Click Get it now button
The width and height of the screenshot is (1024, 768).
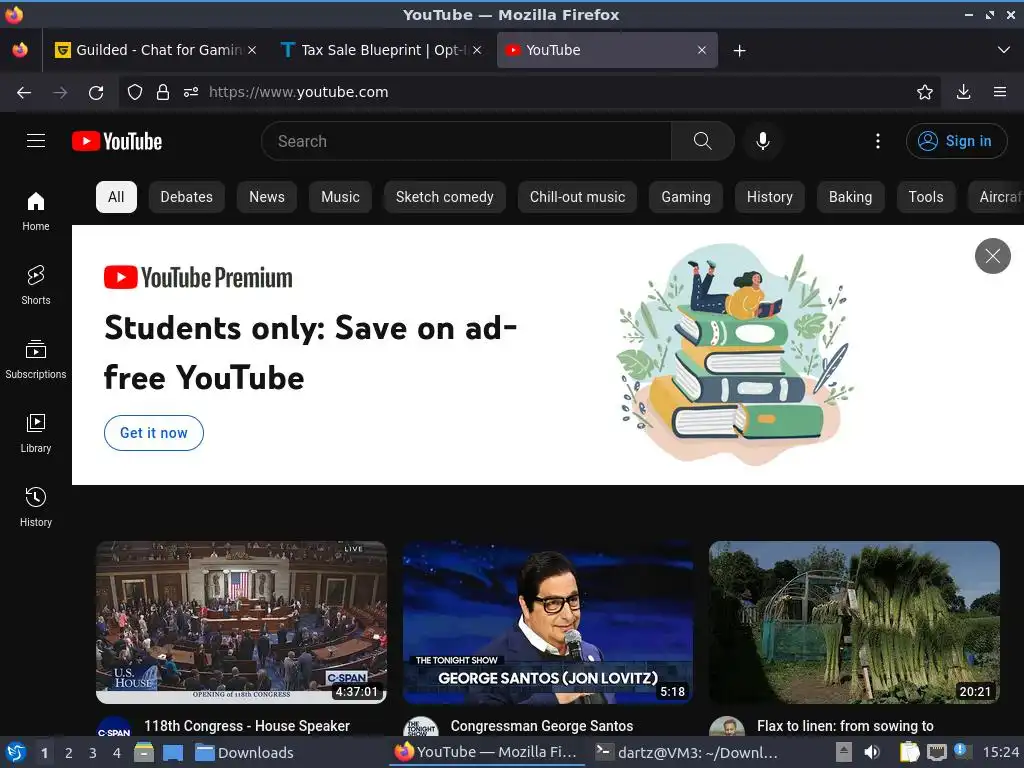[153, 433]
